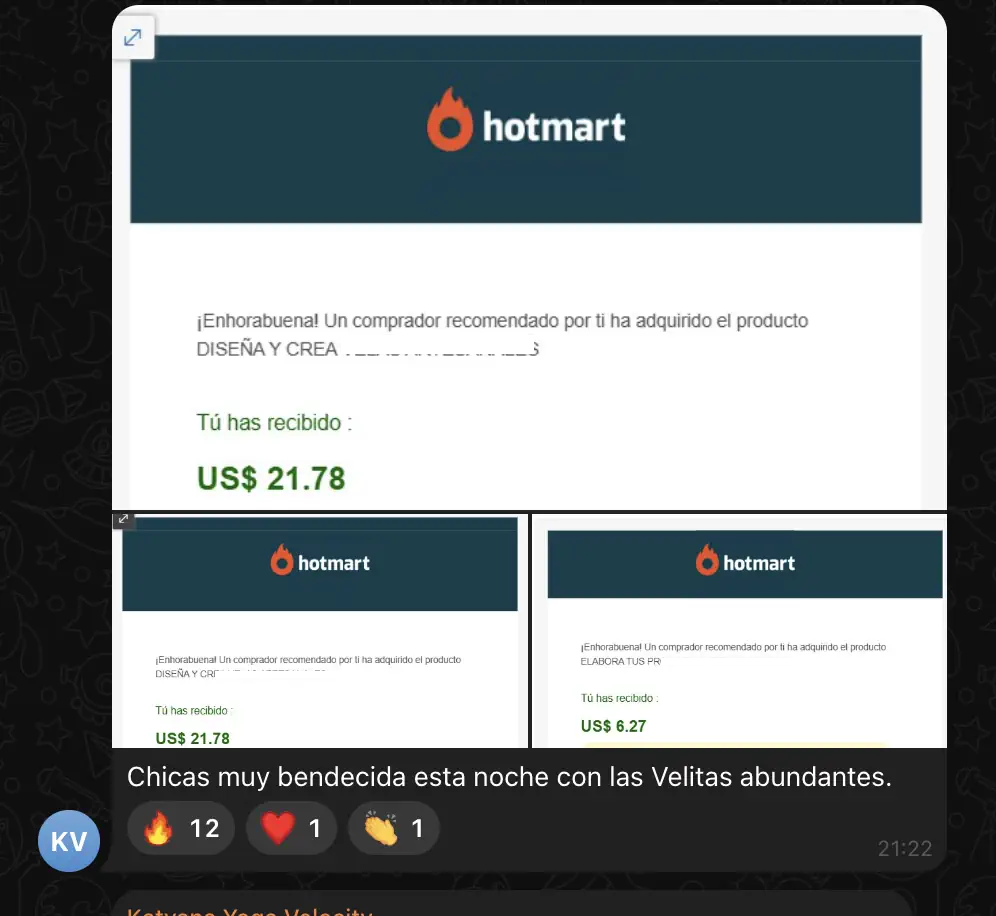996x916 pixels.
Task: Click the 21:22 message timestamp
Action: point(905,848)
